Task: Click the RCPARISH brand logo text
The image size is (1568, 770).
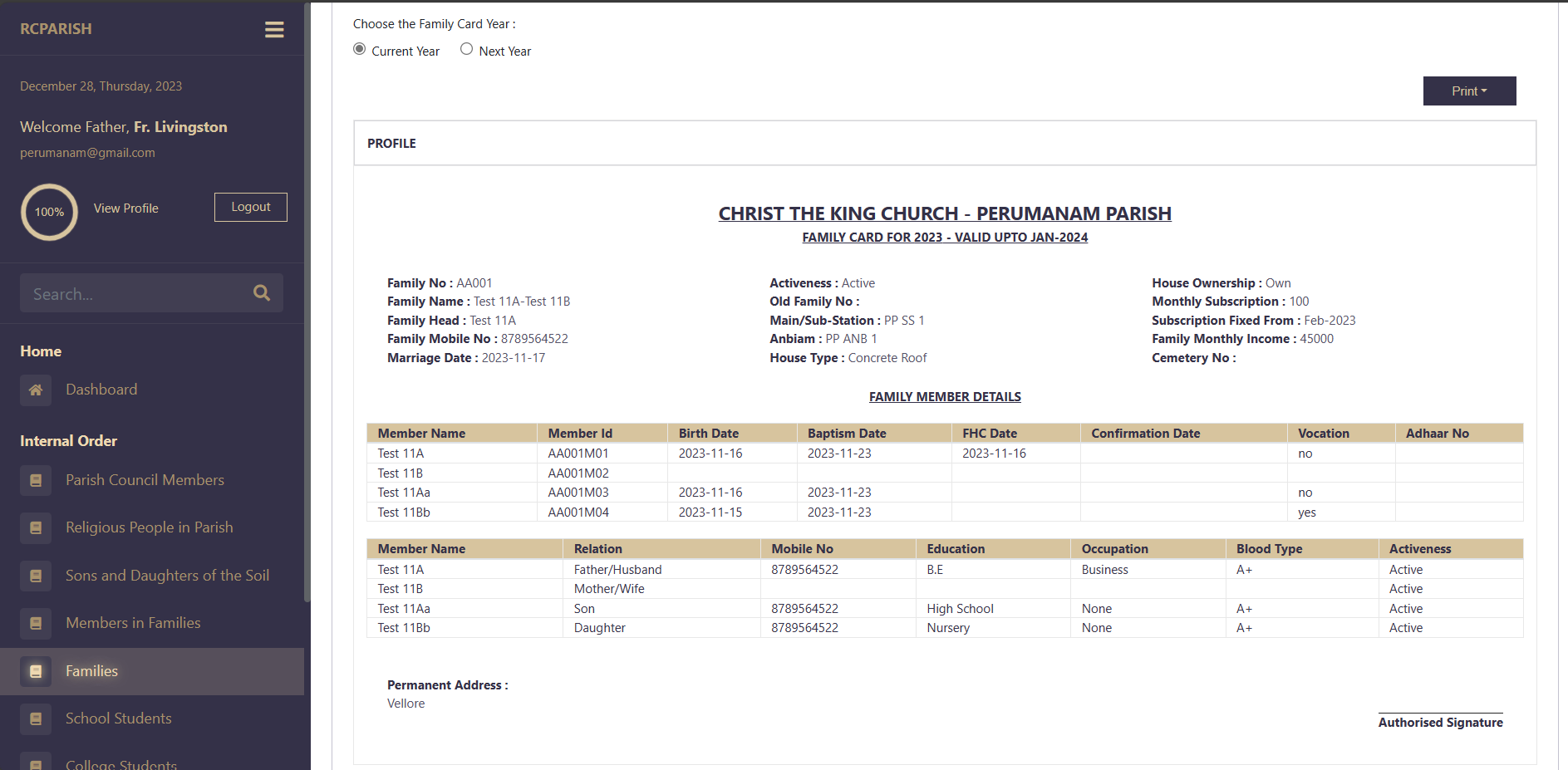Action: tap(56, 29)
